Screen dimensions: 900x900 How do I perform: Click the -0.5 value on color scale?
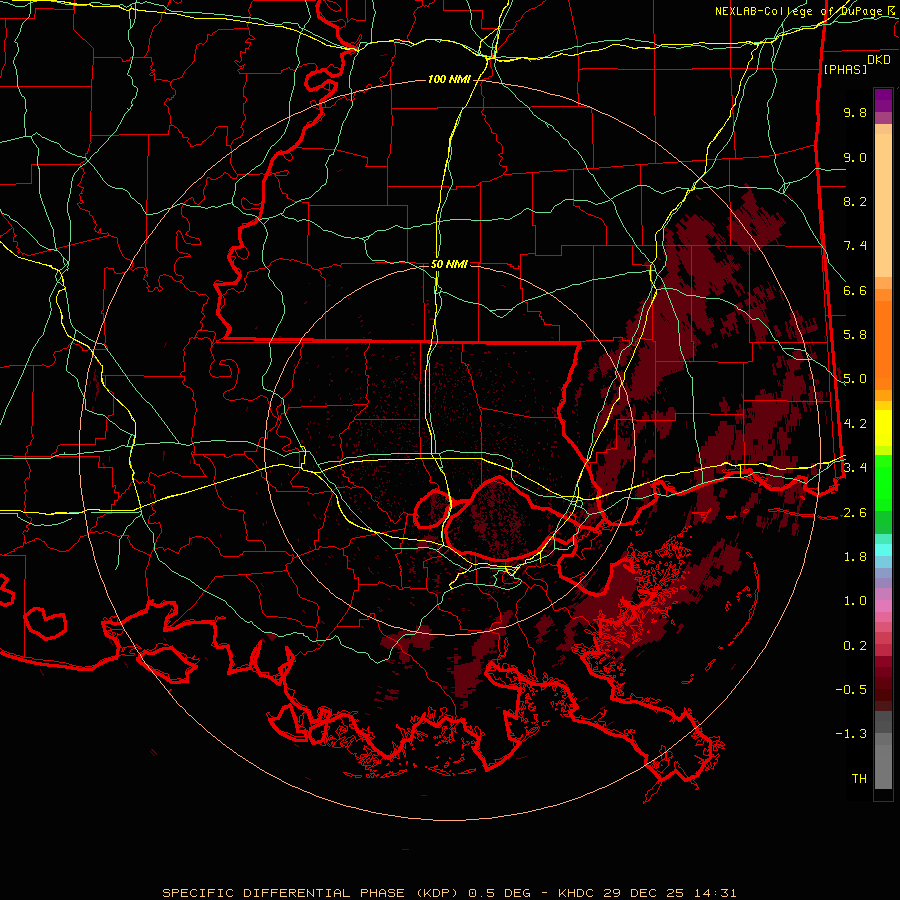click(x=851, y=690)
